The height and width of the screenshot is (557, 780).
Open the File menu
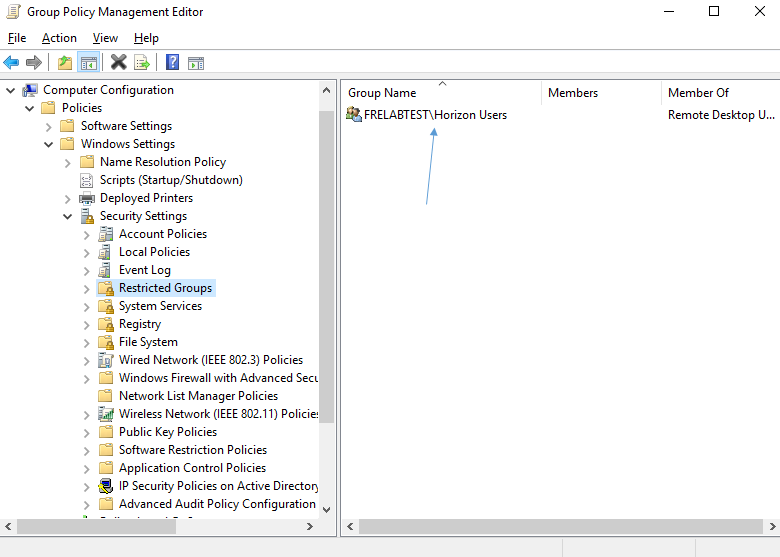pyautogui.click(x=17, y=38)
